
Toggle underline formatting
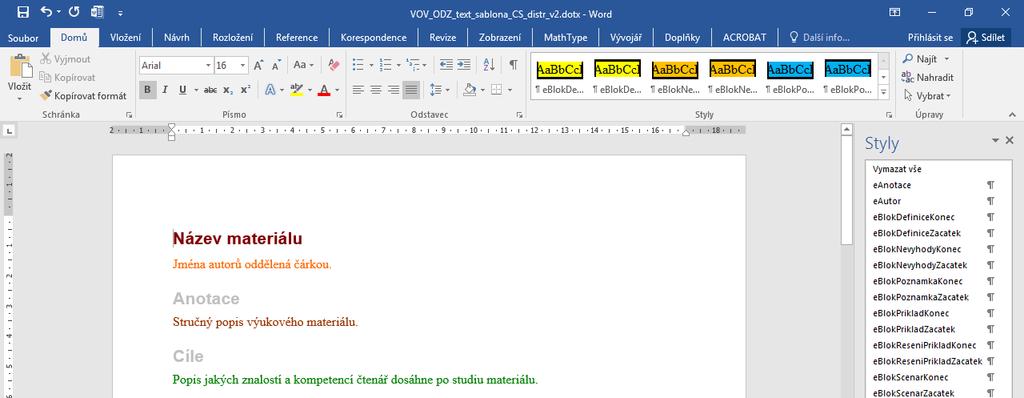[182, 90]
